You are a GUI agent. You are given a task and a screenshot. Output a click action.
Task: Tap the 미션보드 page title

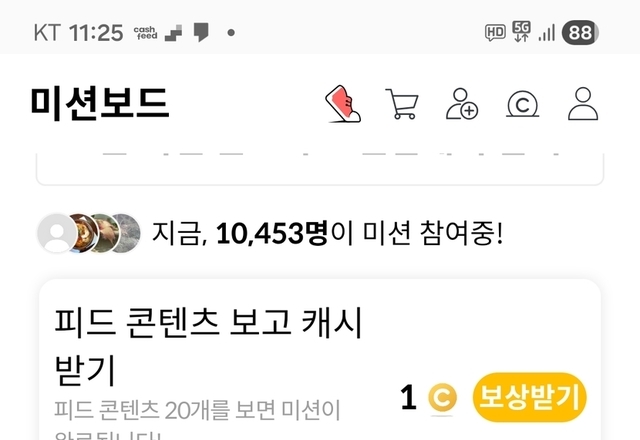click(100, 103)
